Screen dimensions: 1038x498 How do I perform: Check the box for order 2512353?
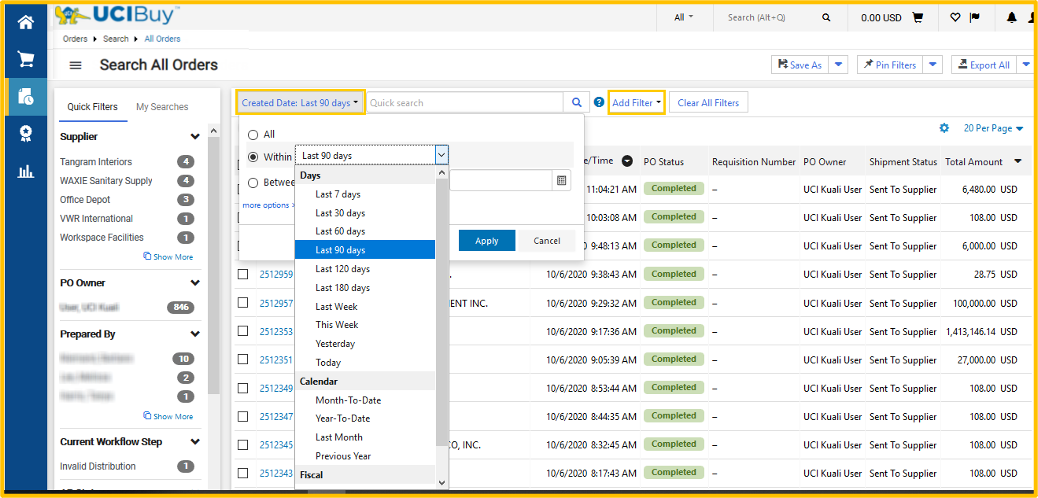click(x=243, y=330)
